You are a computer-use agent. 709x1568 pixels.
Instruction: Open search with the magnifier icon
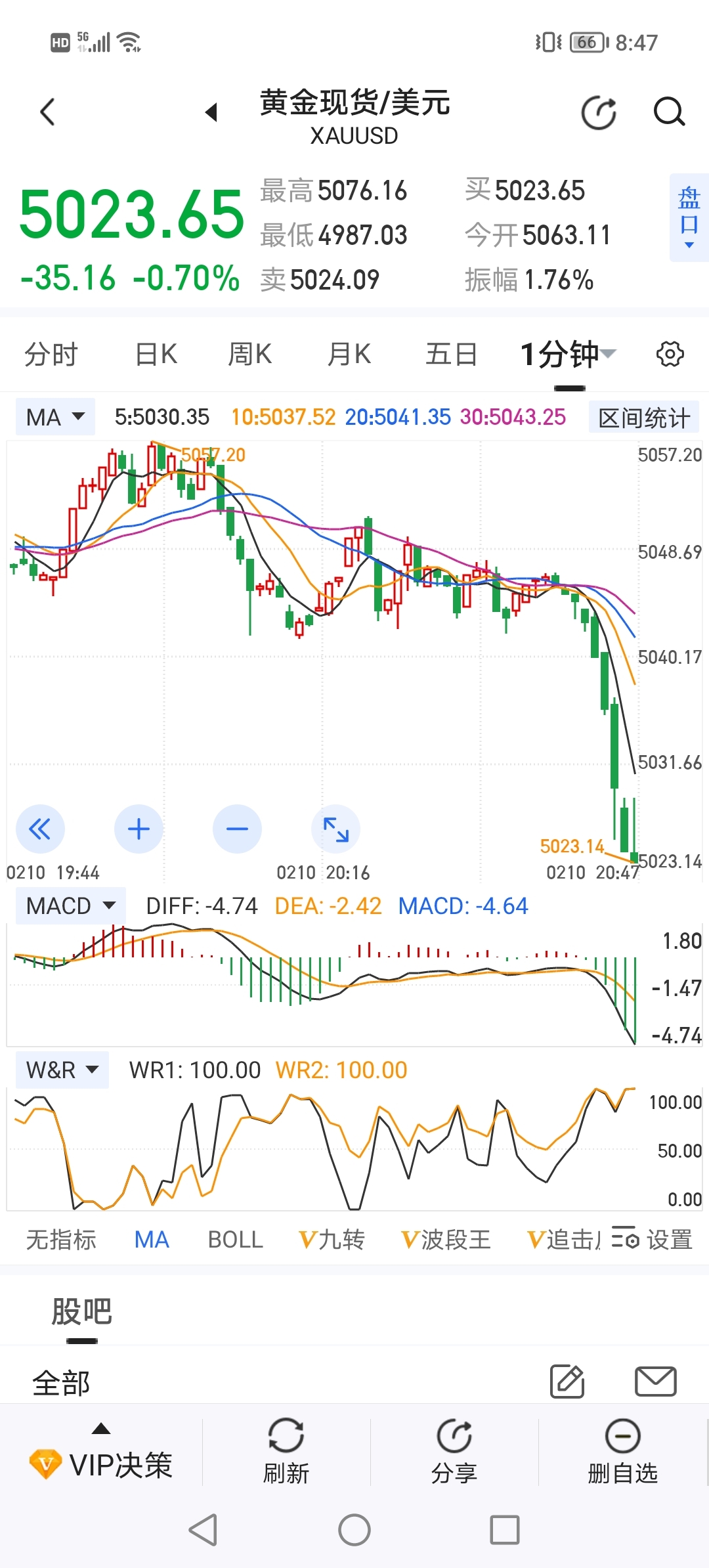[x=669, y=112]
